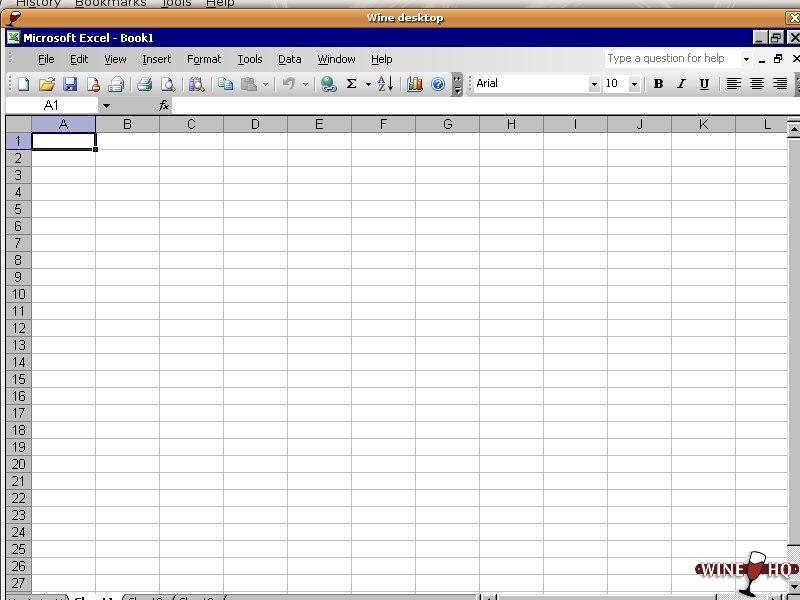Toggle bold formatting
This screenshot has width=800, height=600.
(658, 84)
